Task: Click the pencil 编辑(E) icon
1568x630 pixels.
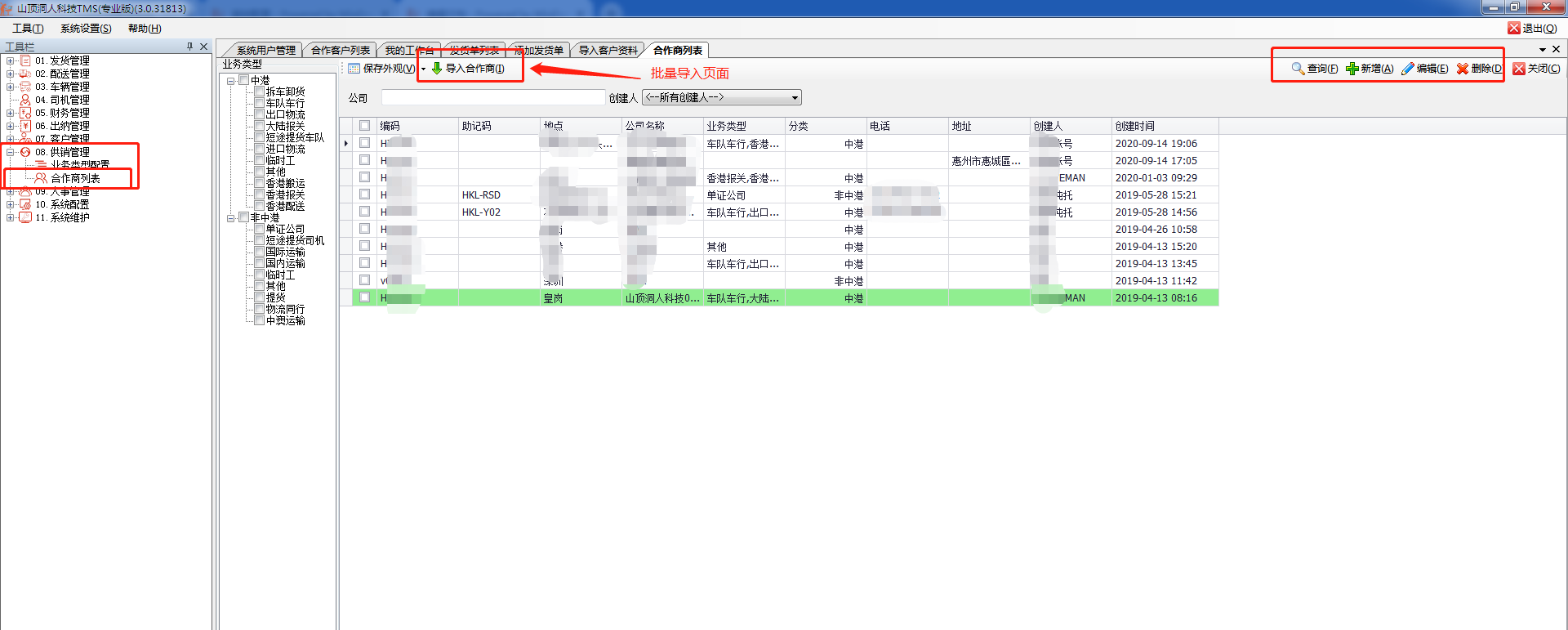Action: pos(1407,69)
